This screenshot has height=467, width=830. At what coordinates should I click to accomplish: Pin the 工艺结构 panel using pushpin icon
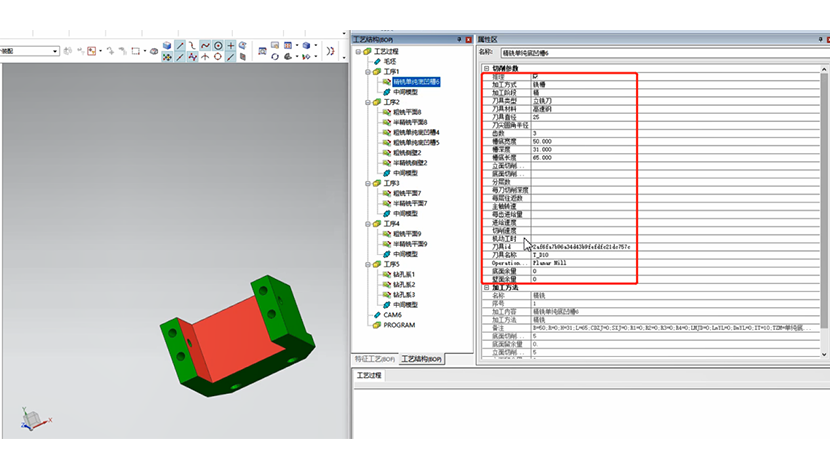458,39
